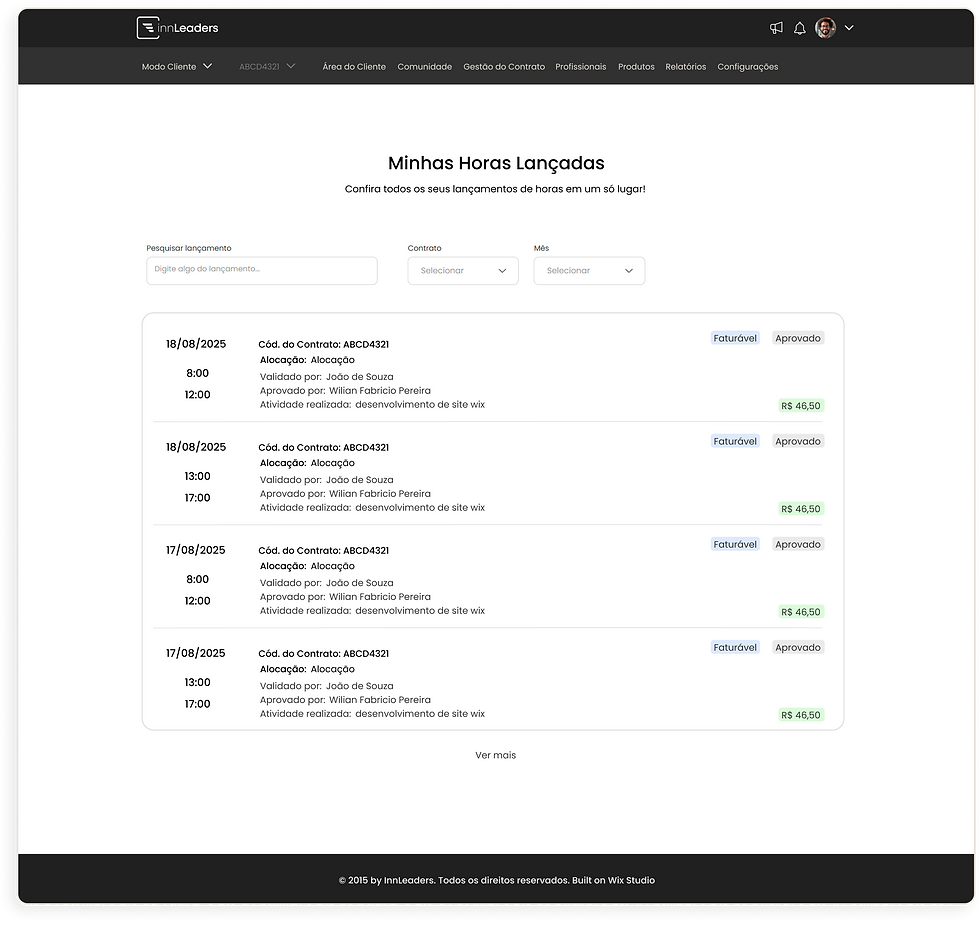Select the Minhas Horas Lançadas heading
The image size is (980, 926).
[496, 163]
